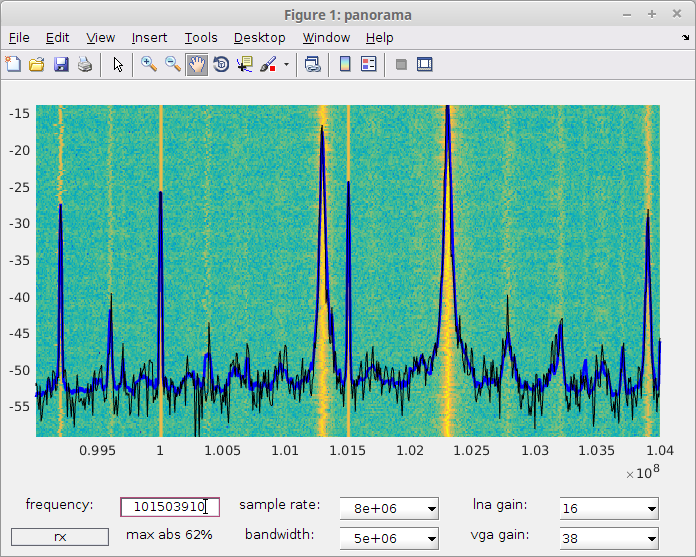Click the rx button
Screen dimensions: 696x557
(60, 537)
